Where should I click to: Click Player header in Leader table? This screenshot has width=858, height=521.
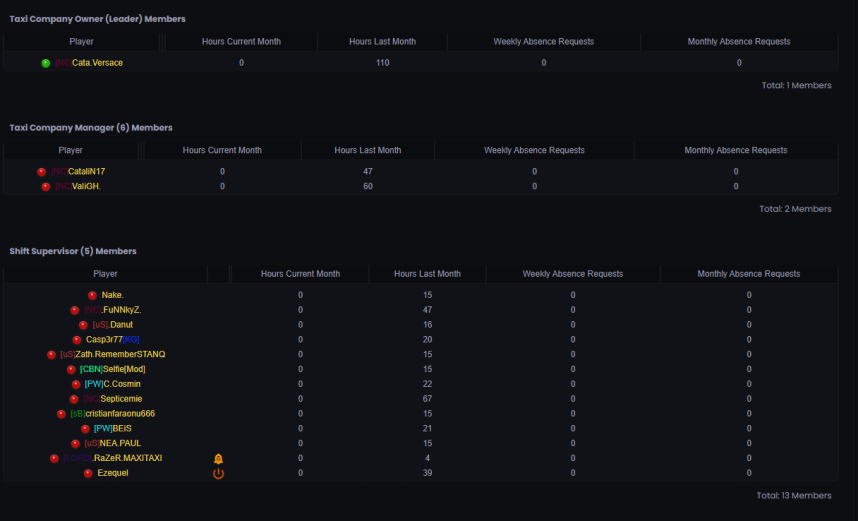[x=82, y=42]
